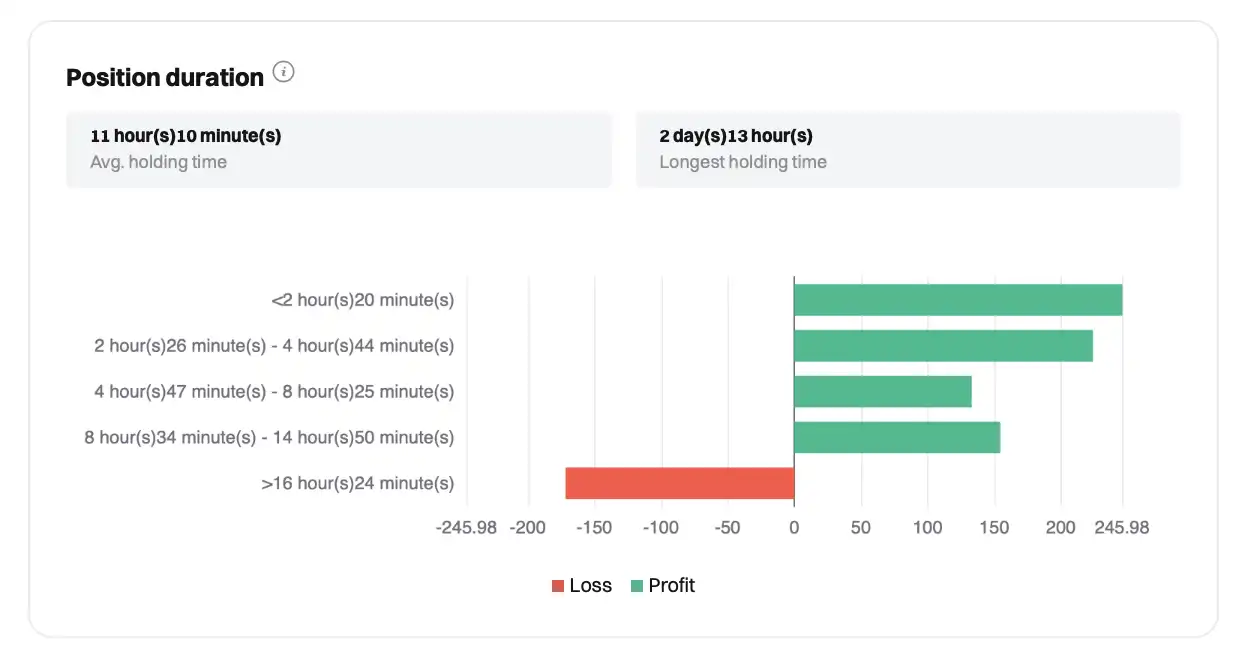Click the '>16 hour(s)24 minute(s)' category label

(x=357, y=484)
